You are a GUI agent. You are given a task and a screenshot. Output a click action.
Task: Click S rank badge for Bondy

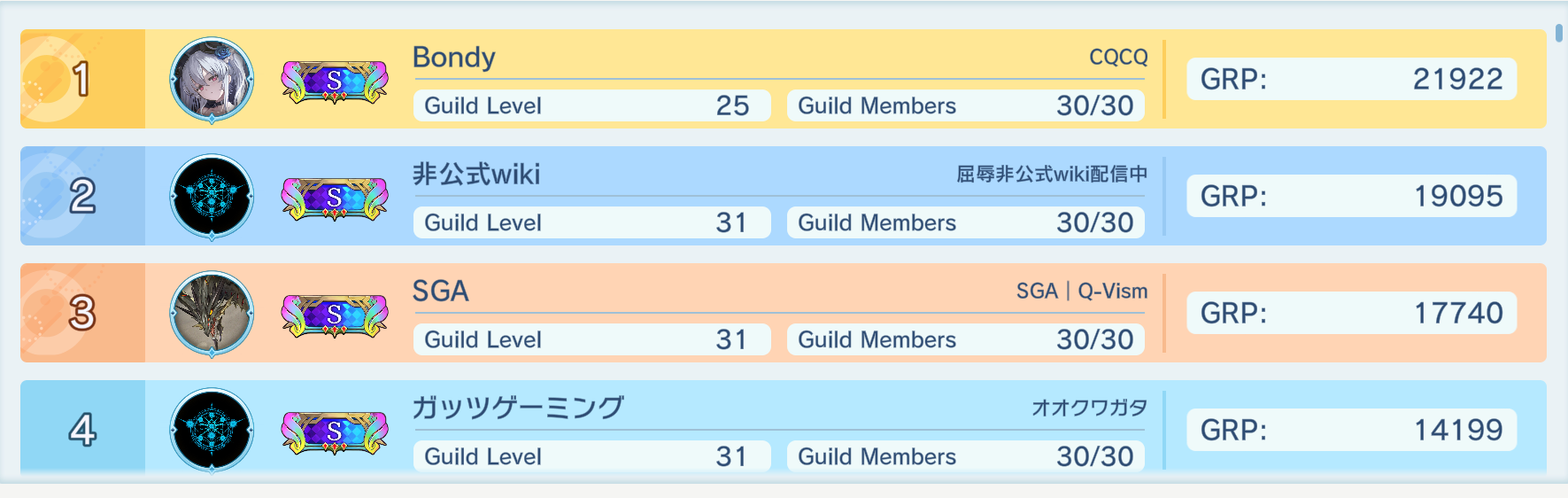click(335, 82)
